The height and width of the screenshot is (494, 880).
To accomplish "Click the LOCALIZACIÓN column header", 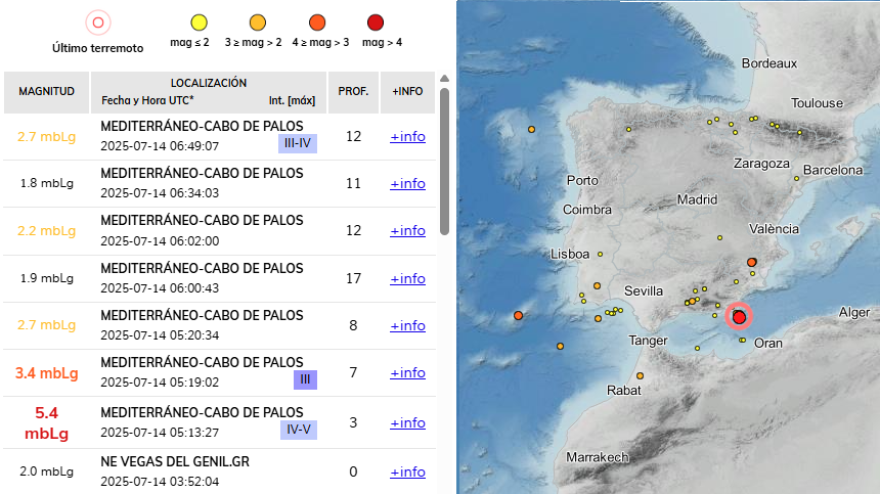I will [x=208, y=92].
